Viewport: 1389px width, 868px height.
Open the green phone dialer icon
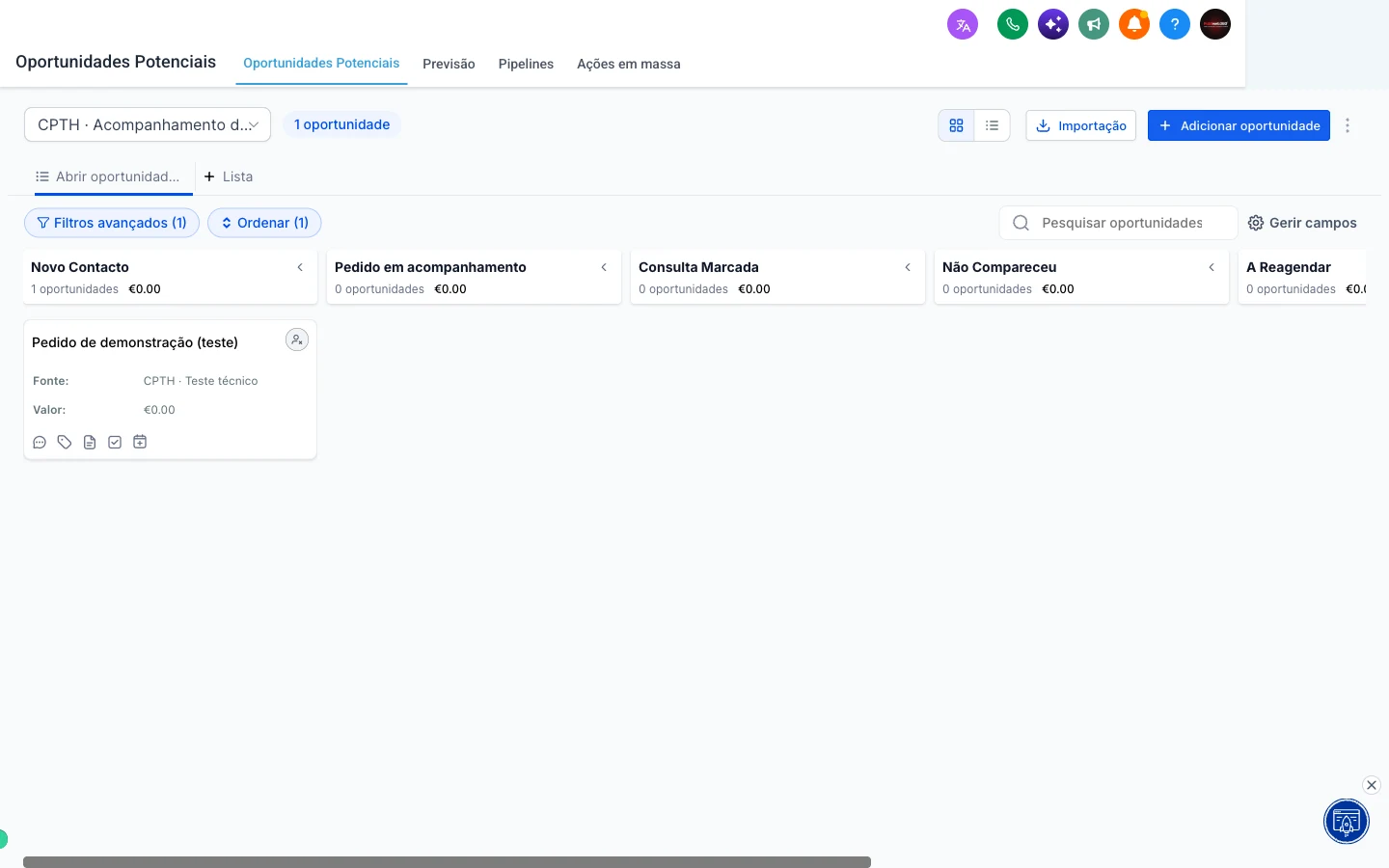pyautogui.click(x=1013, y=25)
